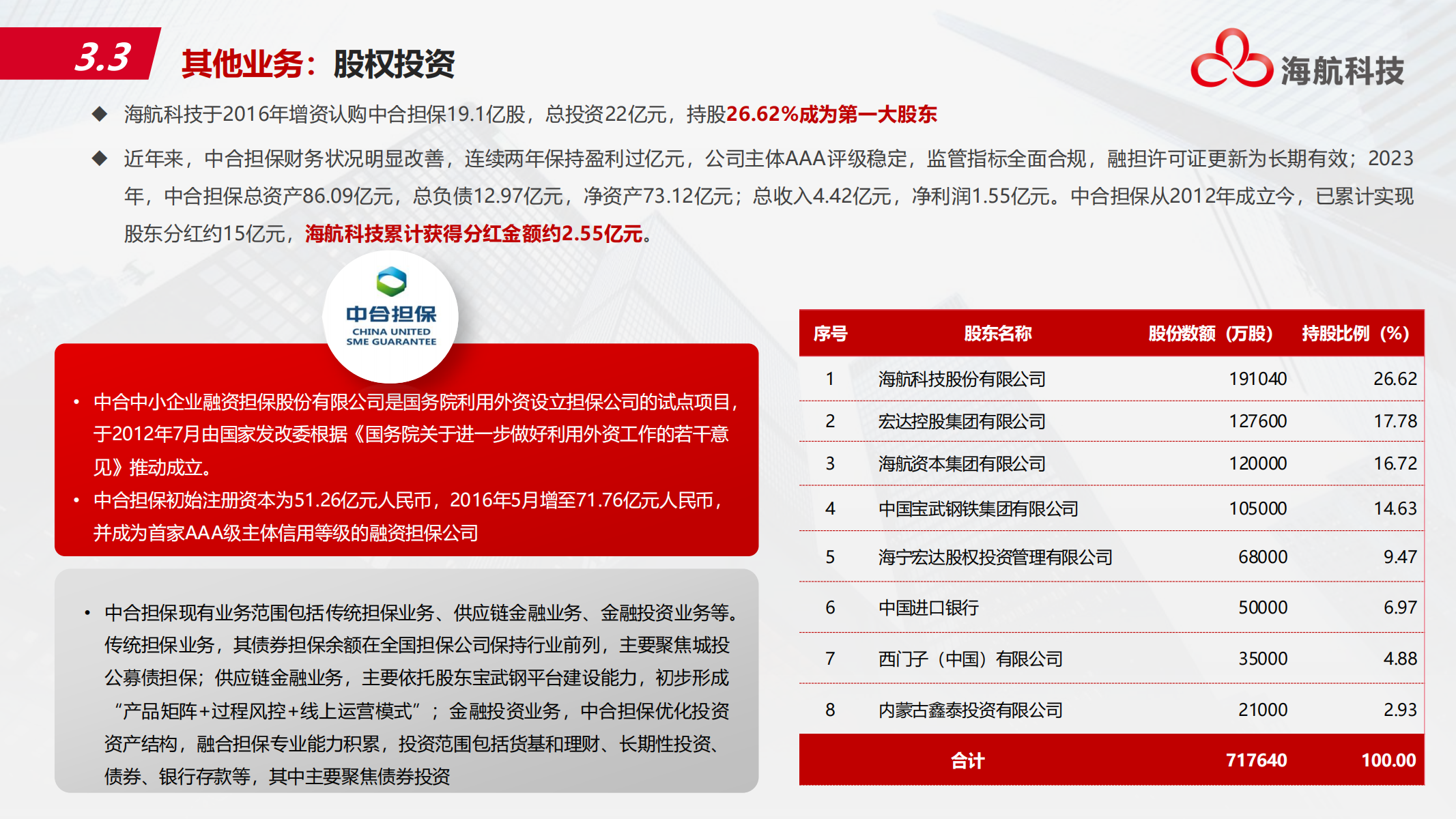Click the red text 海航科技累计获得分红金额约2.55亿元
Viewport: 1456px width, 819px height.
coord(474,234)
